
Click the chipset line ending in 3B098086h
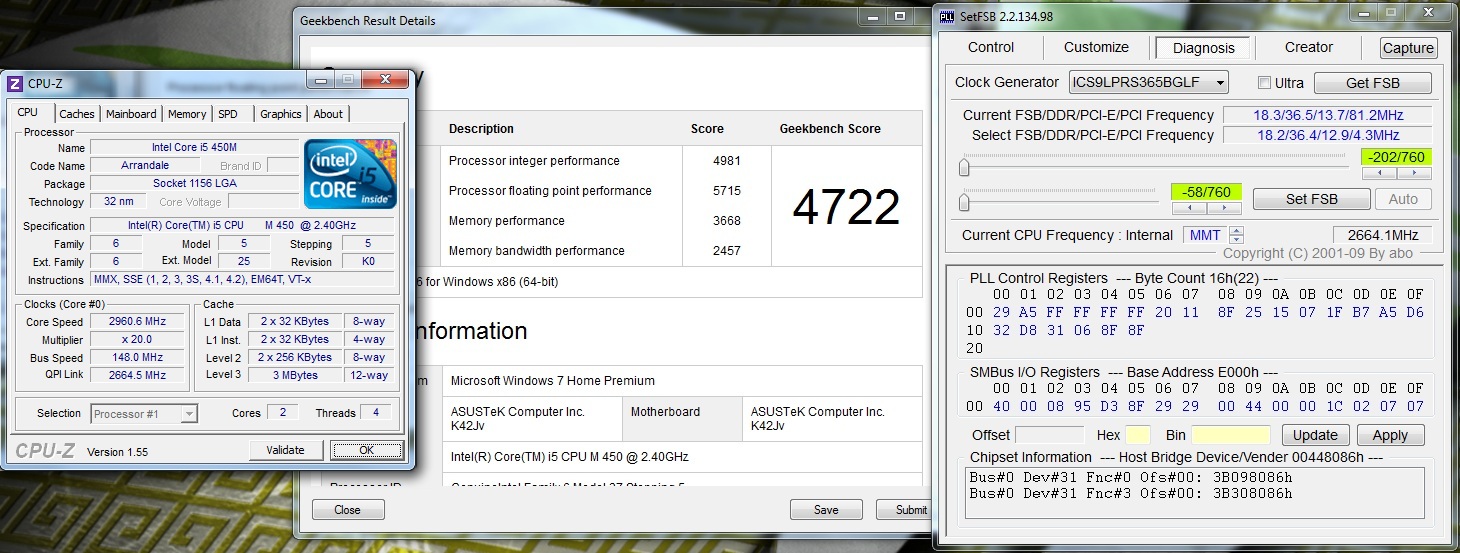(1131, 477)
